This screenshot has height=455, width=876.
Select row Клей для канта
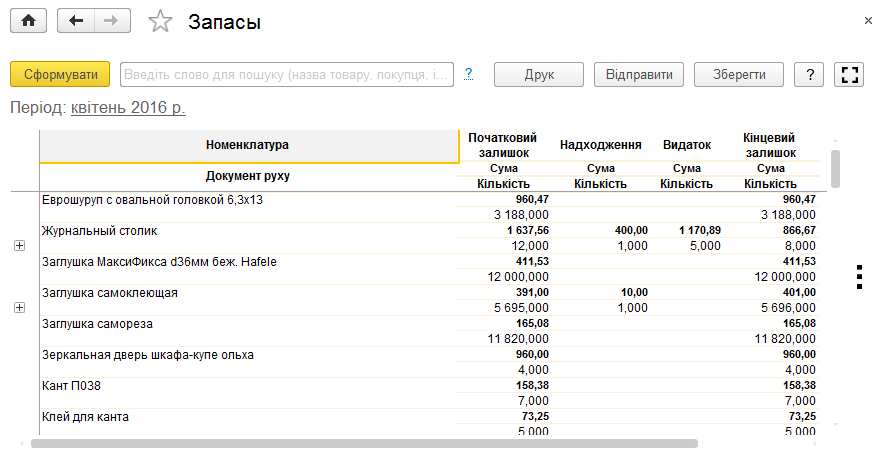pyautogui.click(x=85, y=417)
